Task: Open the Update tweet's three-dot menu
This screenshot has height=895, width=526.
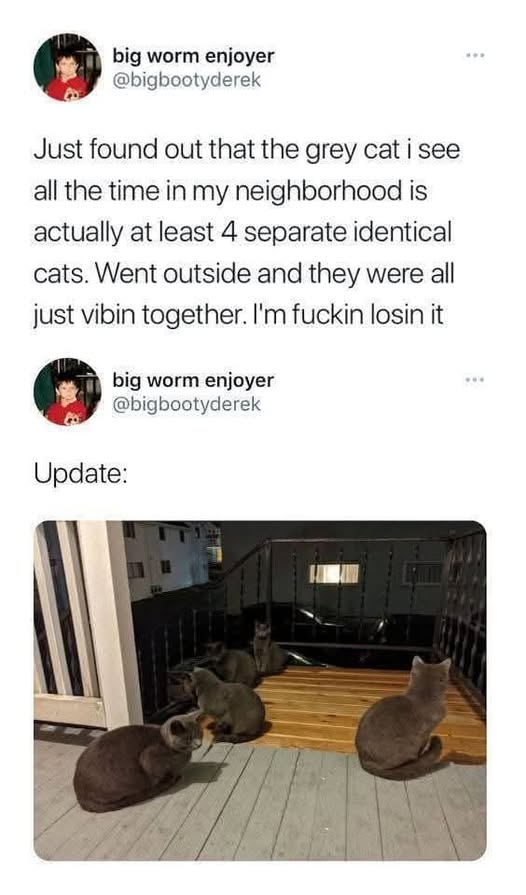Action: tap(475, 380)
